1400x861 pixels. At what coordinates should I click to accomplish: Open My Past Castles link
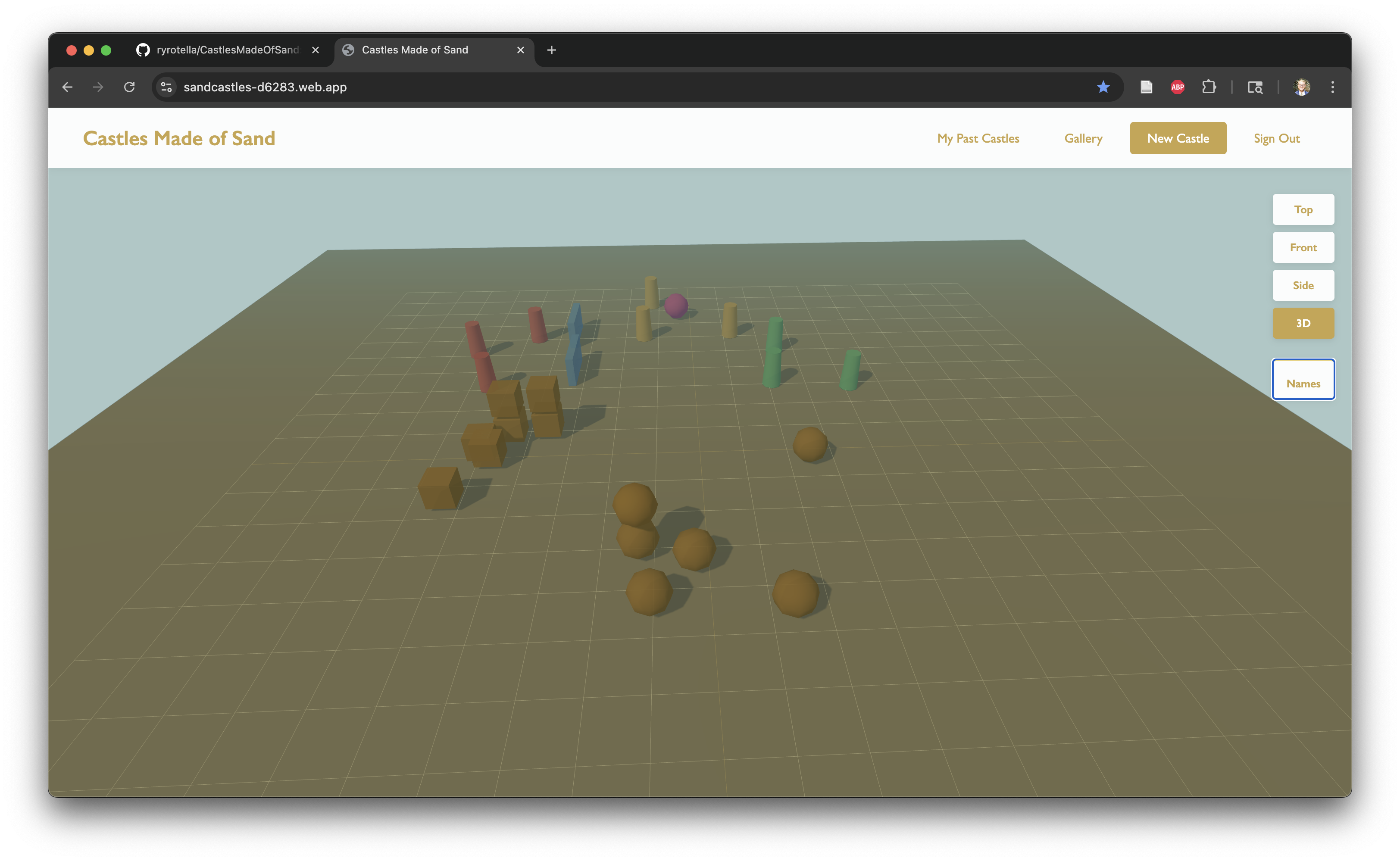tap(978, 138)
